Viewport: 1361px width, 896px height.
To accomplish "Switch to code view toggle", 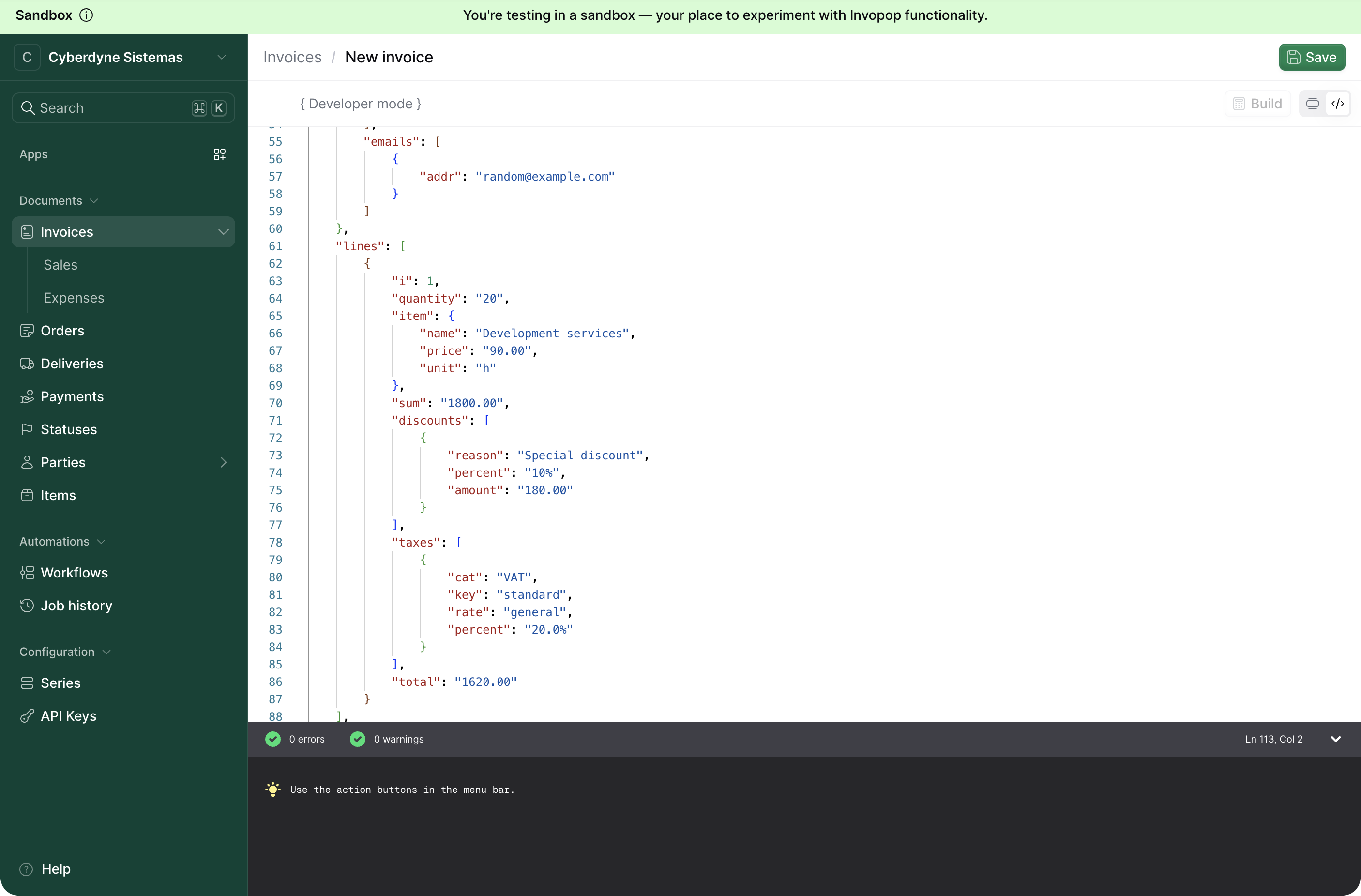I will point(1338,104).
